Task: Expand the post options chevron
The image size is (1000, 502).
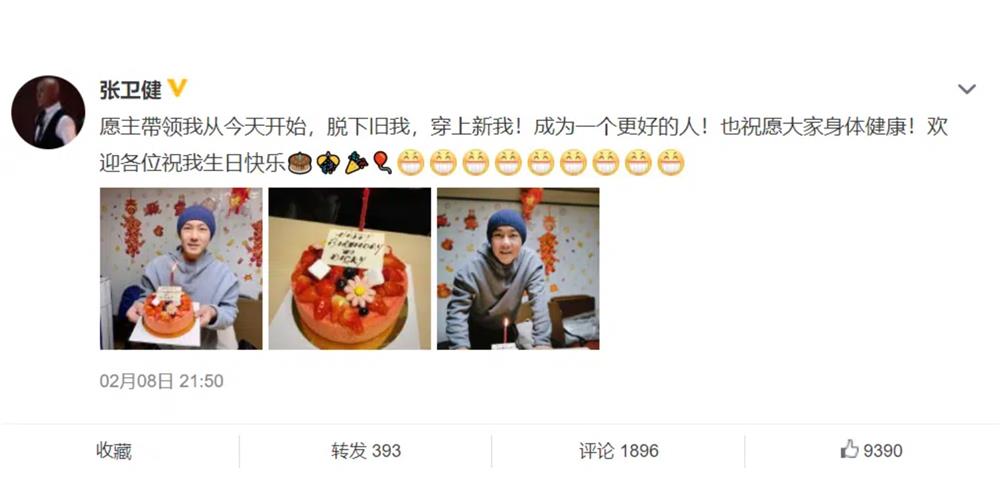Action: pyautogui.click(x=967, y=89)
